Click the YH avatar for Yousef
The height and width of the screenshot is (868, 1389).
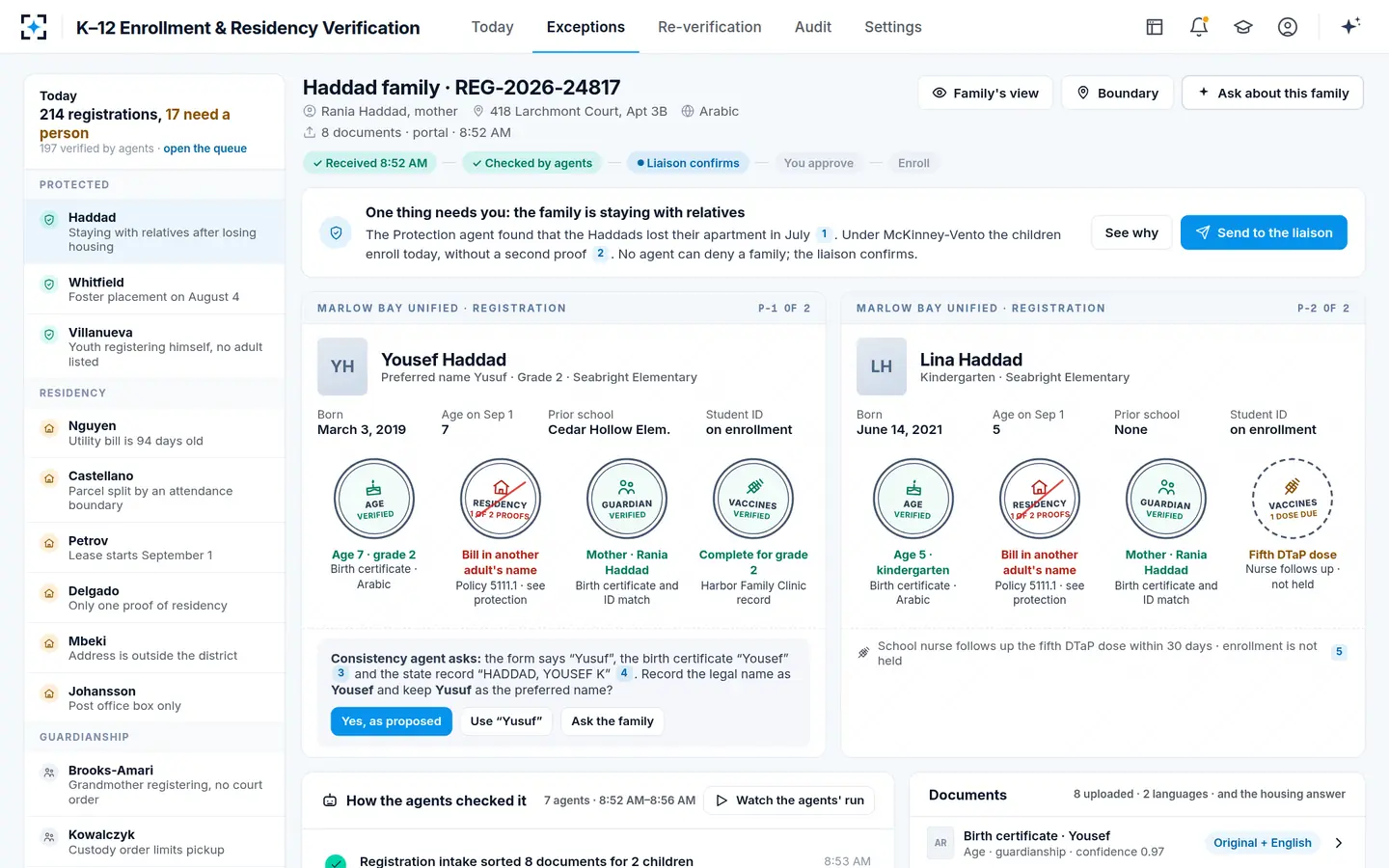point(342,366)
